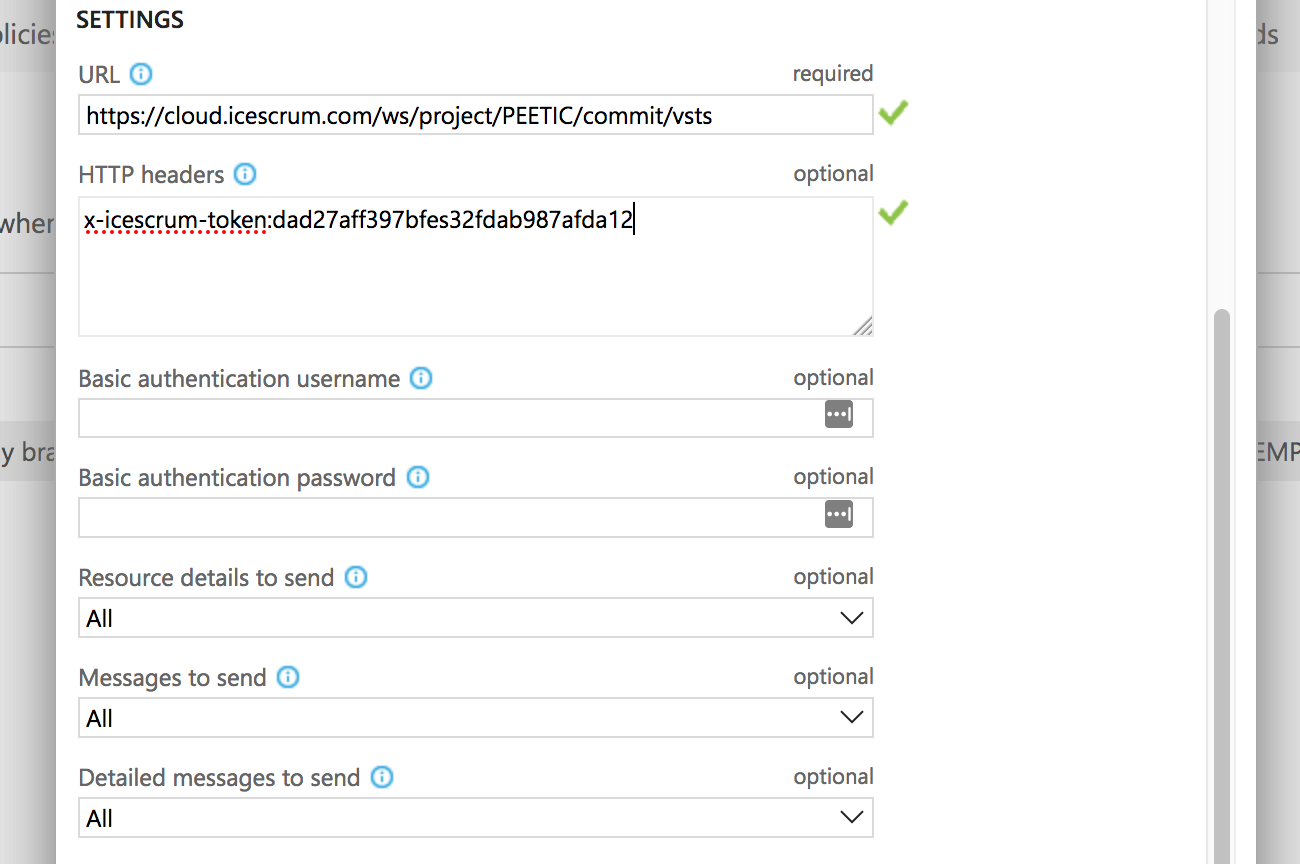The width and height of the screenshot is (1300, 864).
Task: Expand the Resource details to send dropdown
Action: pyautogui.click(x=476, y=618)
